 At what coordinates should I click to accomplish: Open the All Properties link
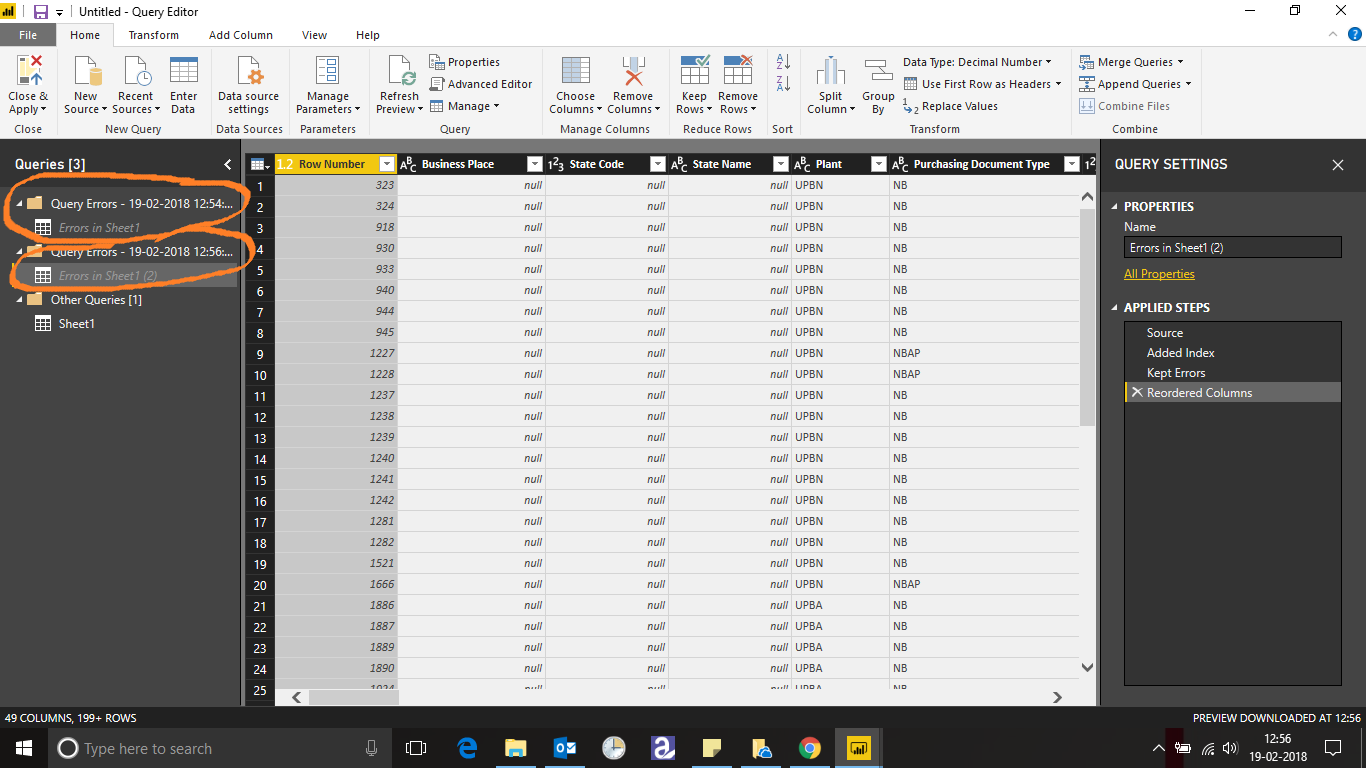click(x=1159, y=274)
